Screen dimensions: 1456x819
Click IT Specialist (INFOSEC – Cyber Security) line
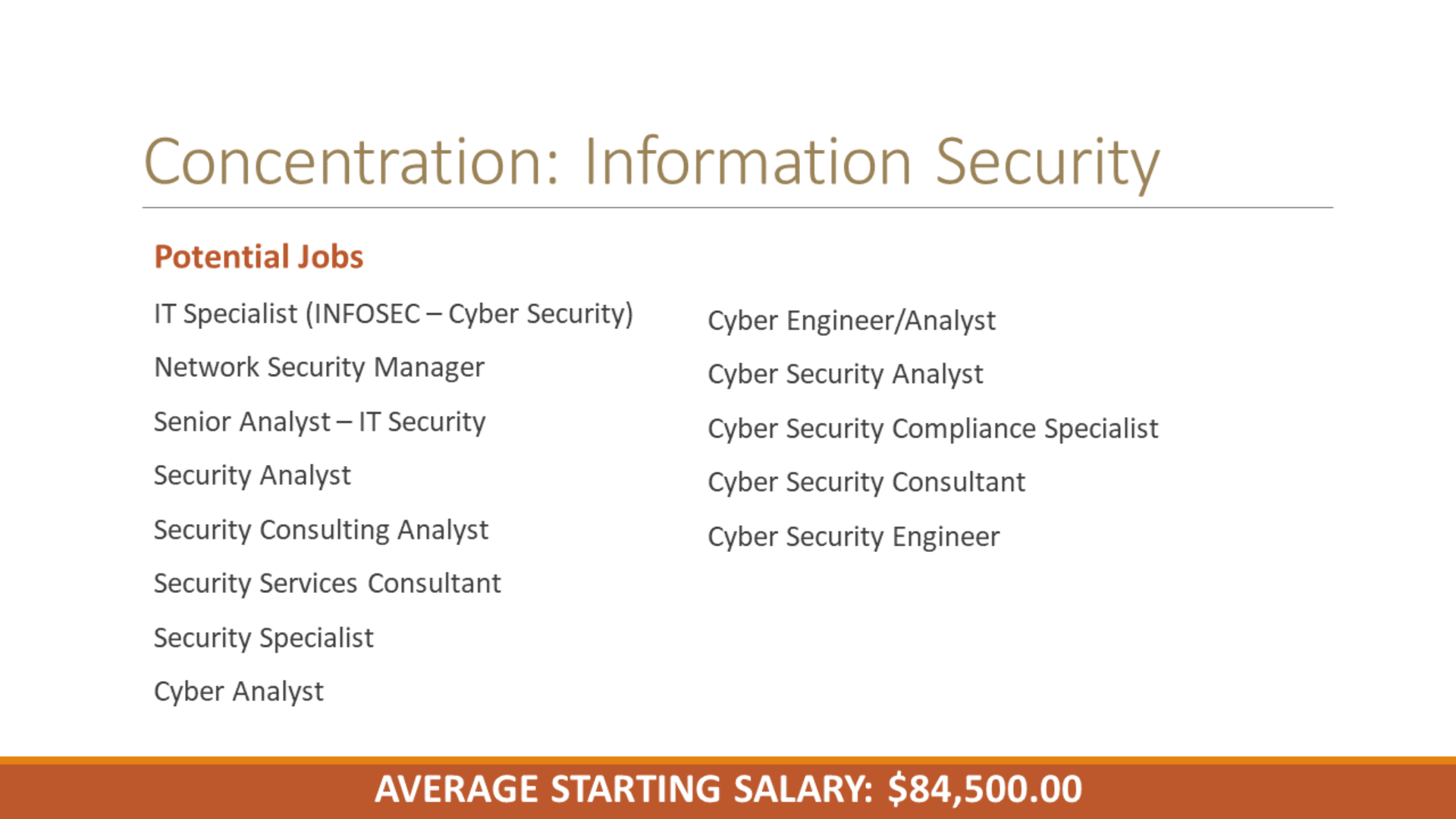[x=394, y=314]
